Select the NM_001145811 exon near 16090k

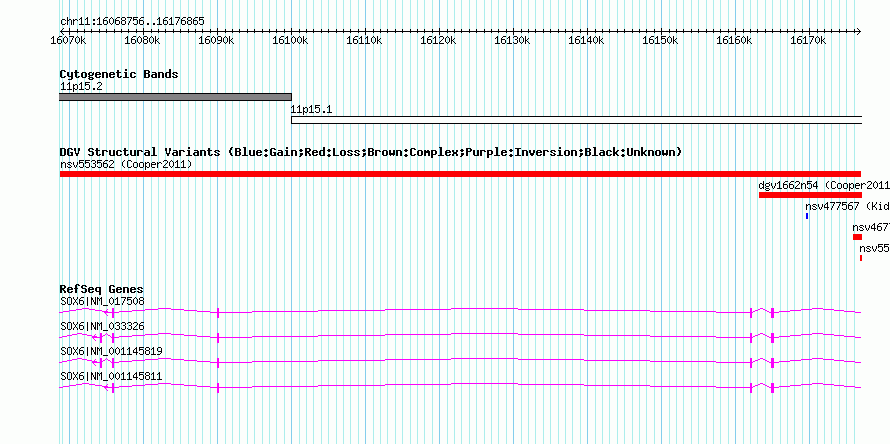218,387
